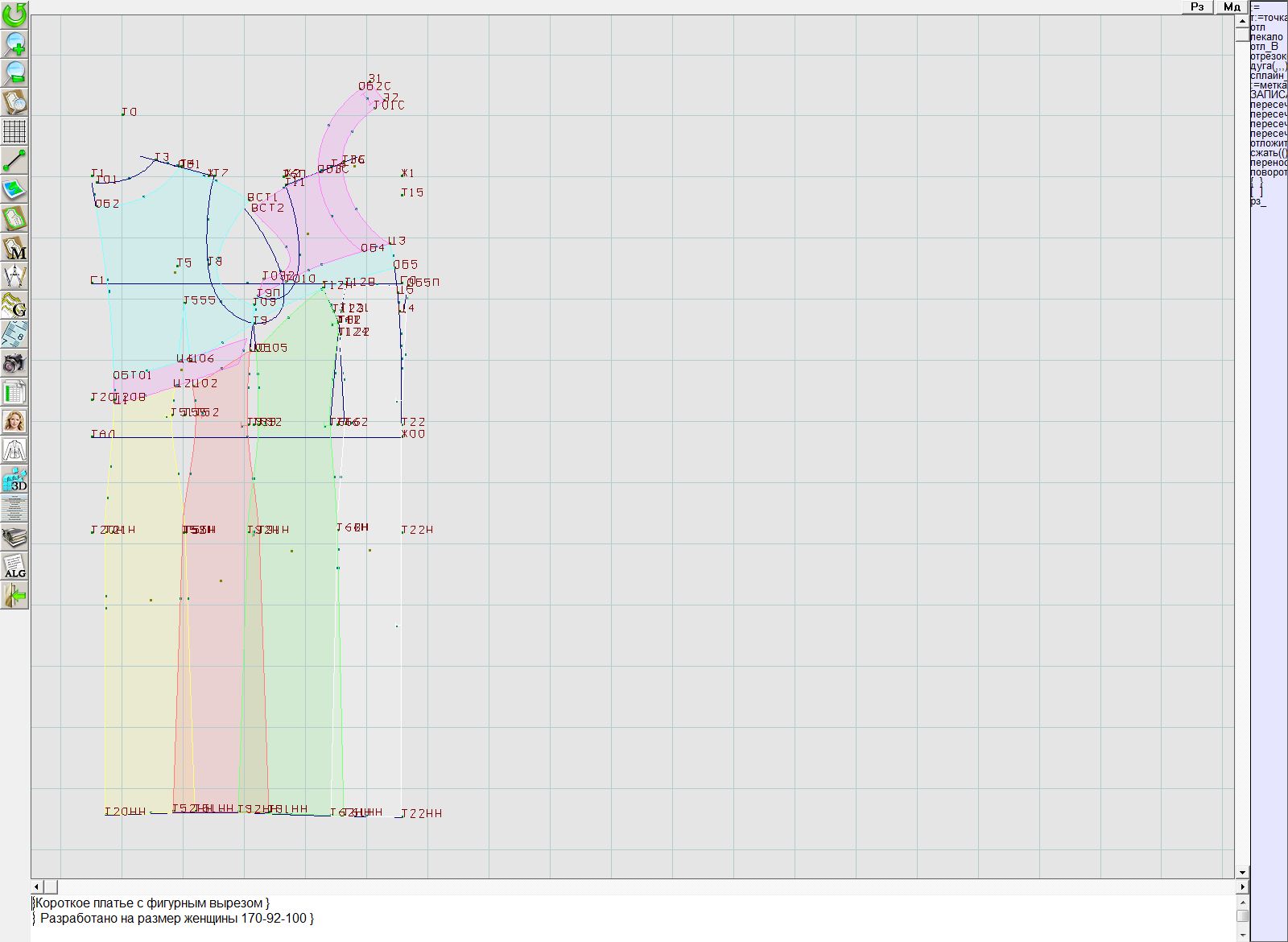The width and height of the screenshot is (1288, 942).
Task: Select the compass divider tool
Action: tap(14, 277)
